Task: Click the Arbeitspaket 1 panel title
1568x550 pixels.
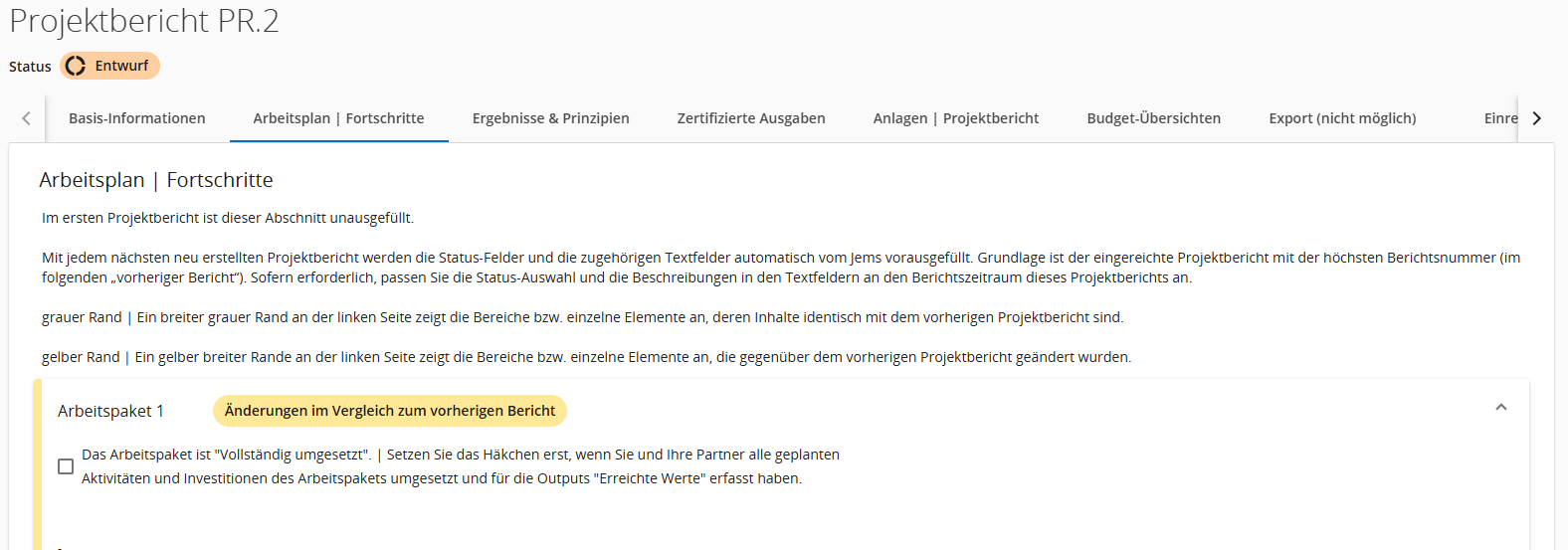Action: click(x=110, y=411)
